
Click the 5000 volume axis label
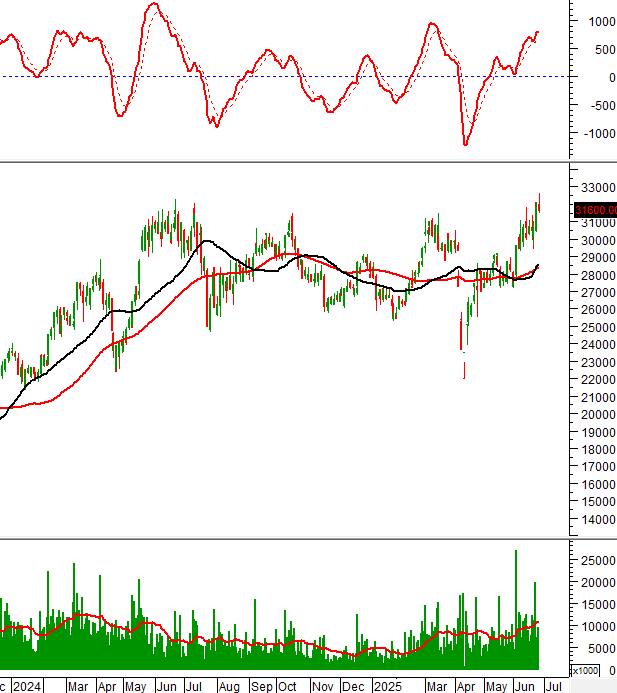point(601,649)
